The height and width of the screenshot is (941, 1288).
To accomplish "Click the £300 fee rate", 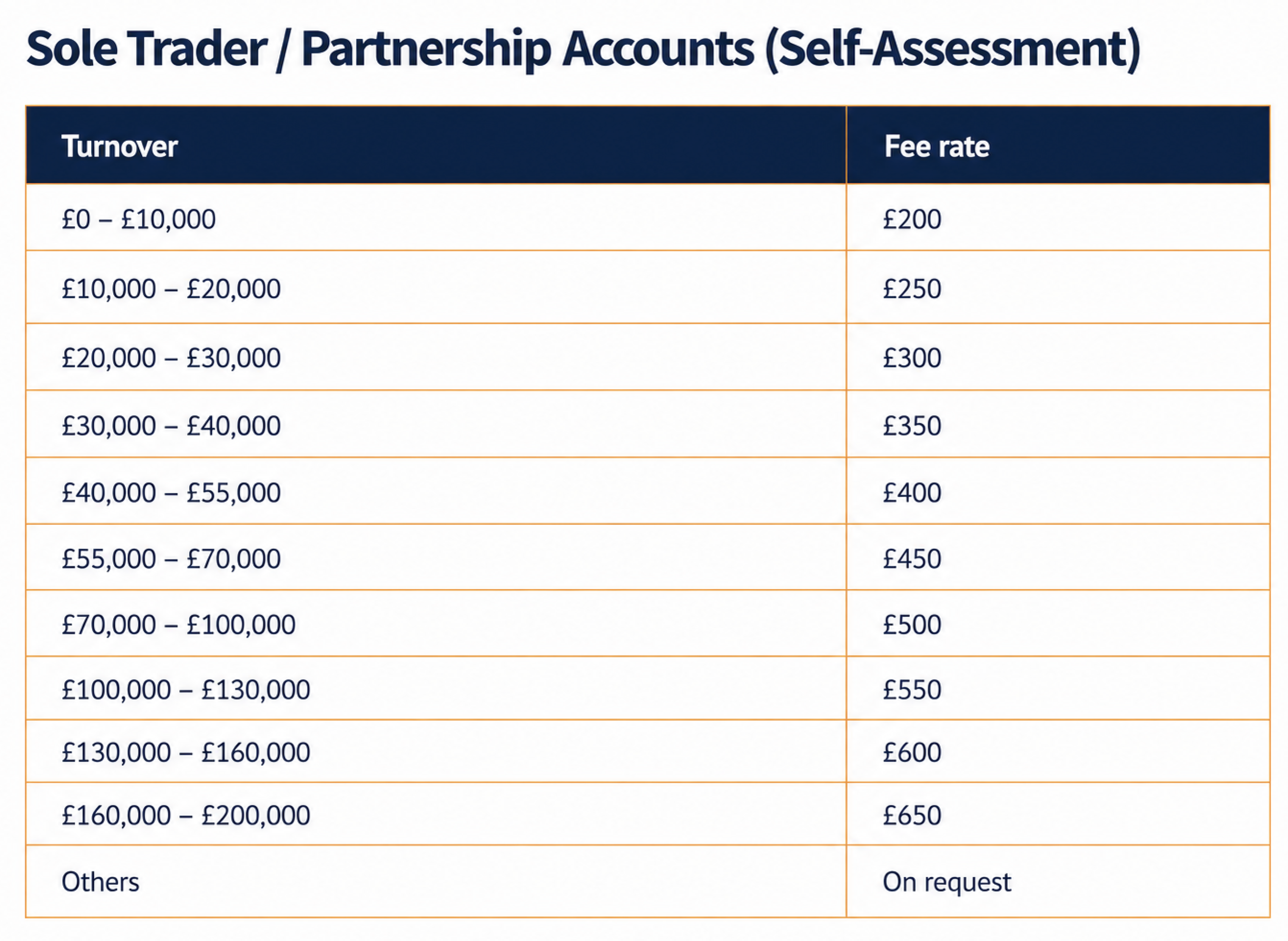I will tap(911, 358).
